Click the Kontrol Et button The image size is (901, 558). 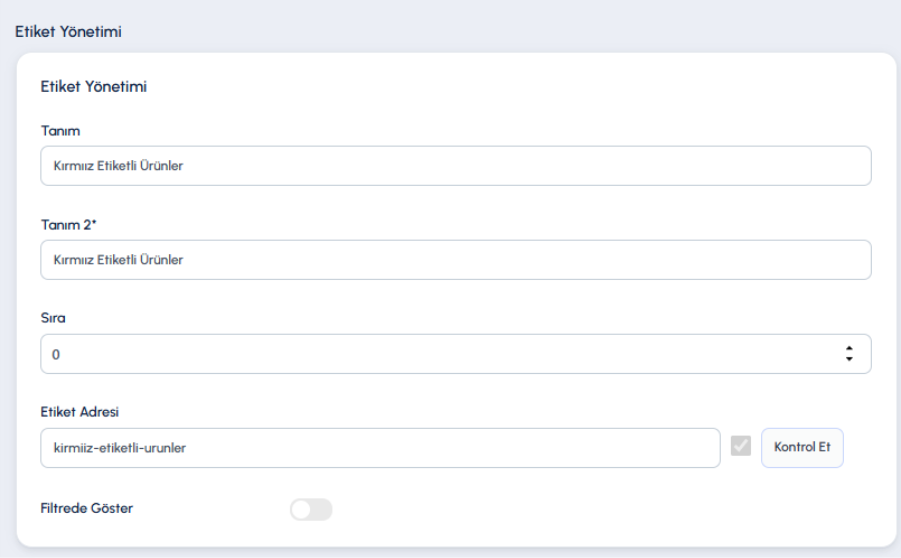click(802, 447)
